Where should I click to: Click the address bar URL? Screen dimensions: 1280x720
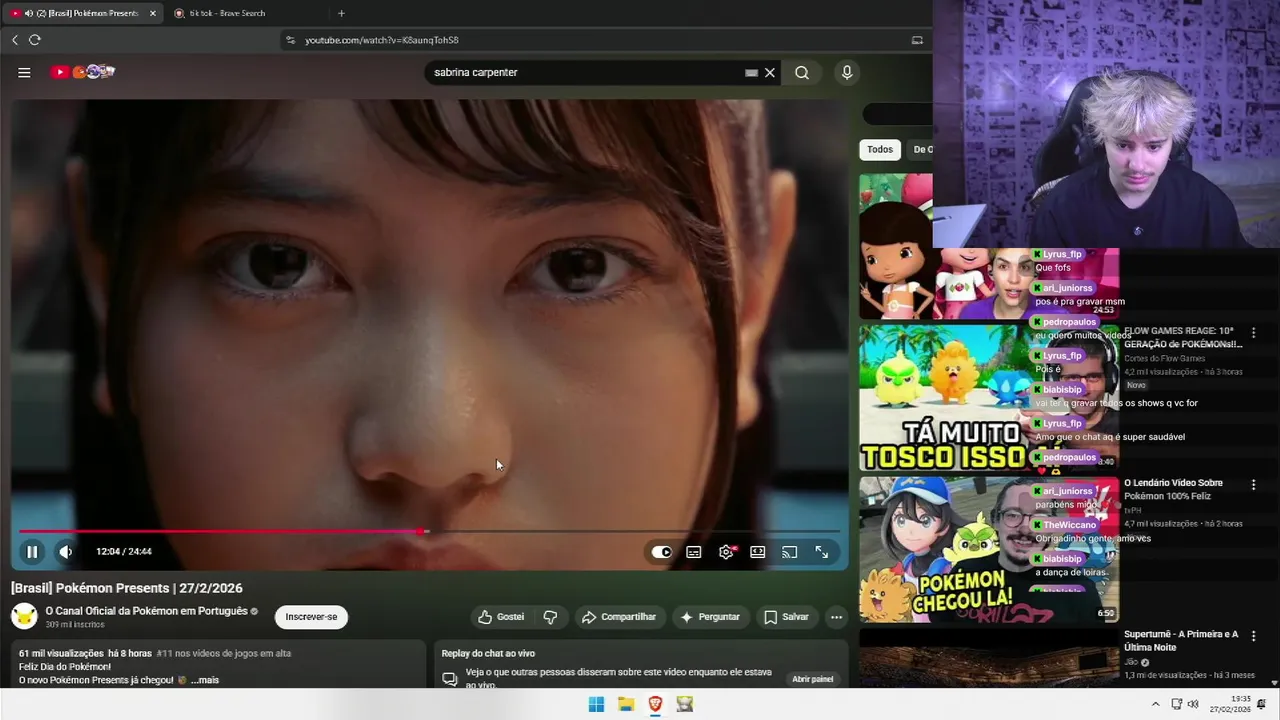coord(382,40)
